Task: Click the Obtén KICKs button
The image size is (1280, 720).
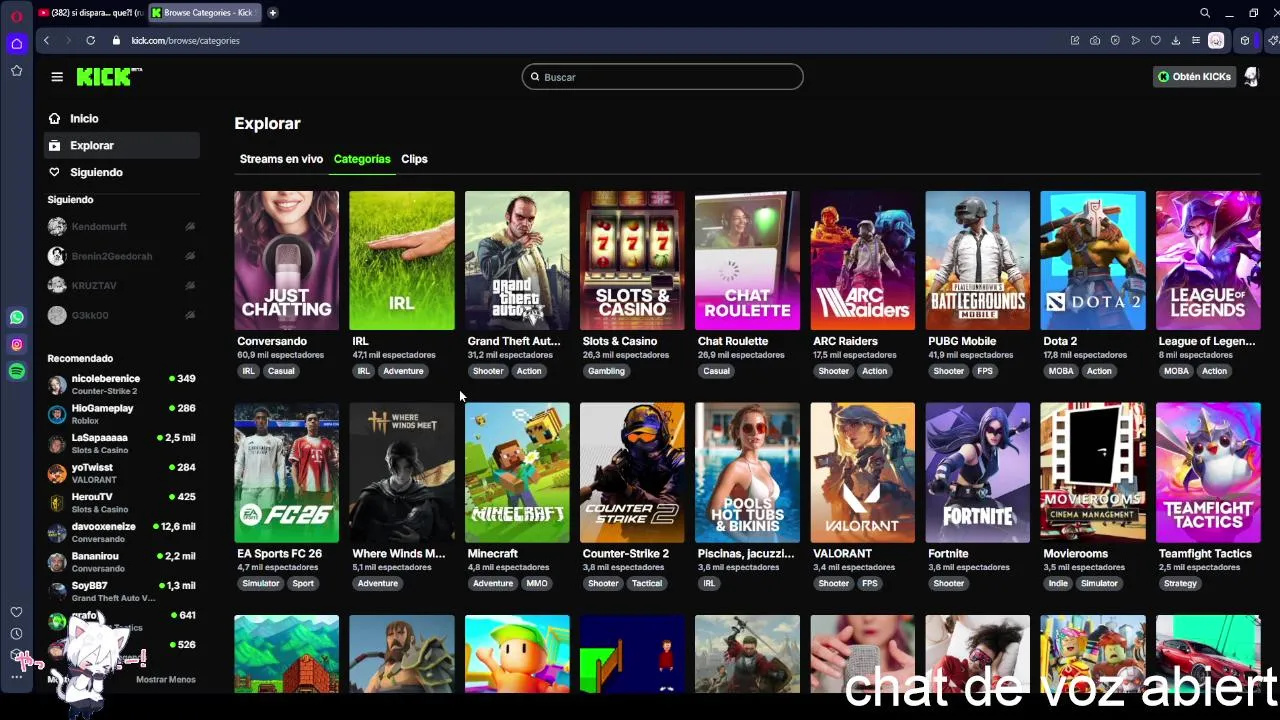Action: [1194, 77]
